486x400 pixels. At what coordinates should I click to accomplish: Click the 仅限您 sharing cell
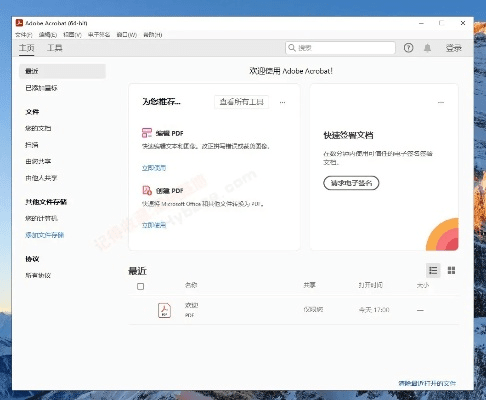(313, 310)
